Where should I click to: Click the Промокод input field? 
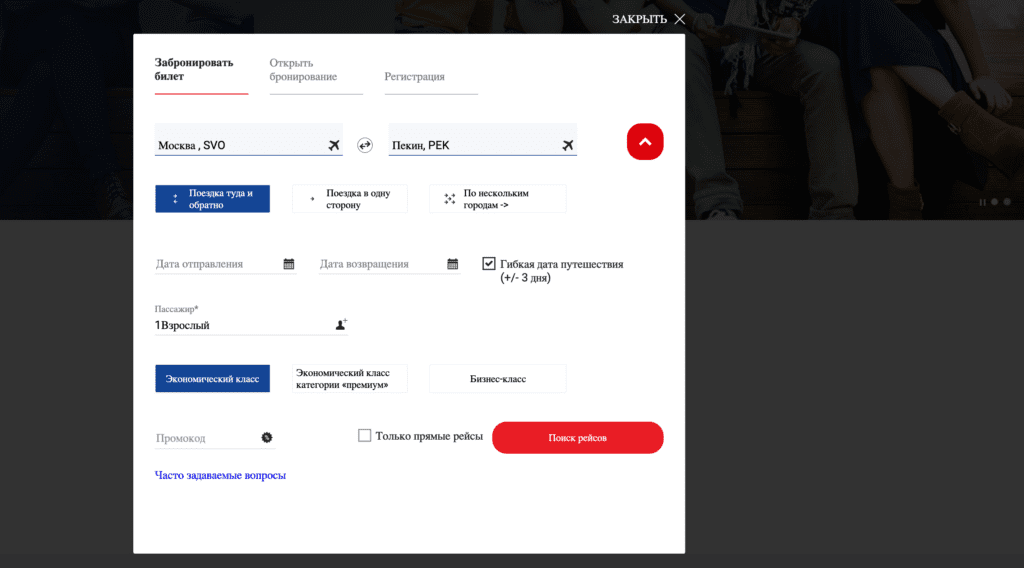coord(215,438)
